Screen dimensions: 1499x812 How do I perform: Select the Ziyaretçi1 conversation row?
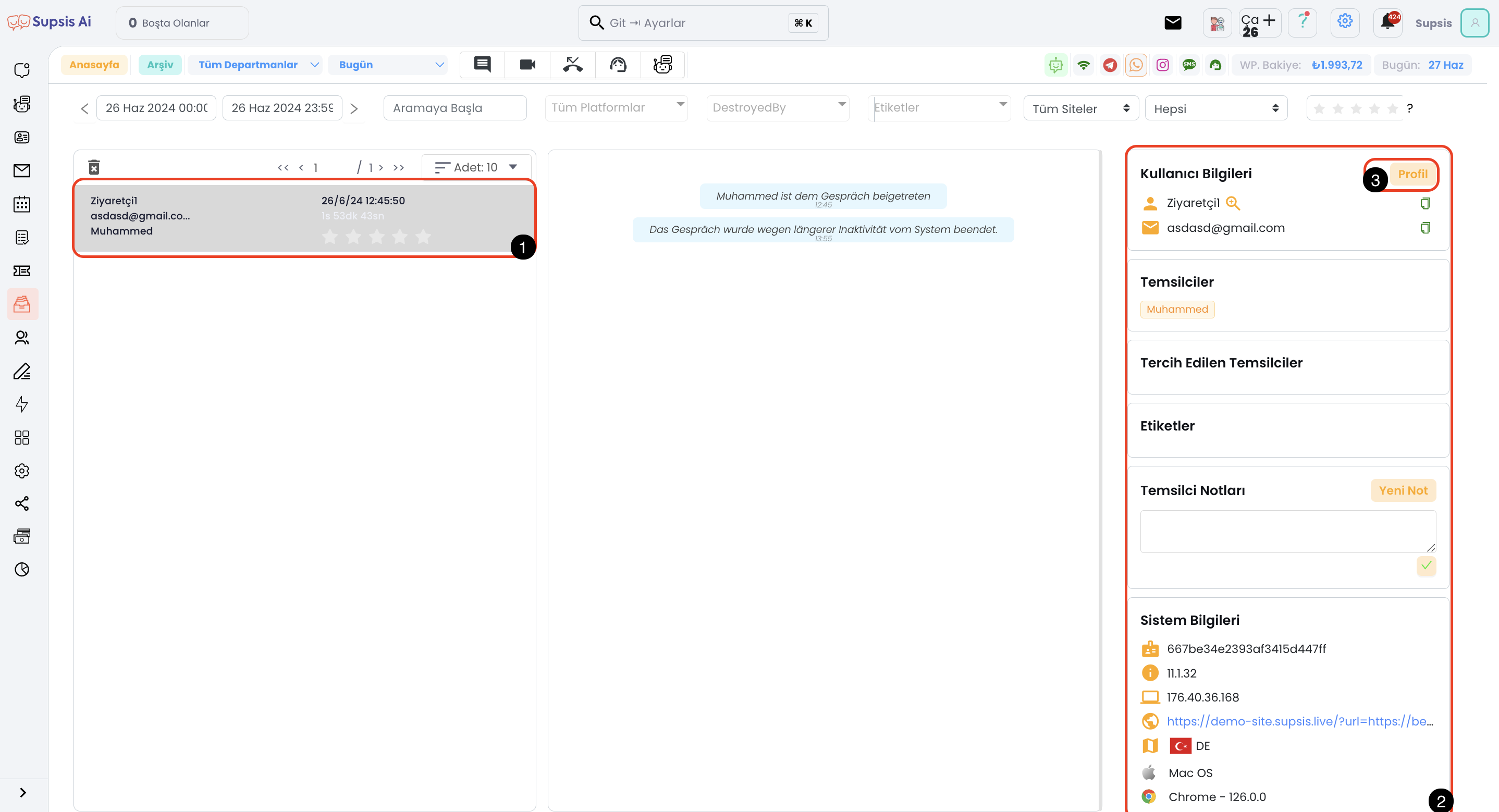(x=304, y=218)
